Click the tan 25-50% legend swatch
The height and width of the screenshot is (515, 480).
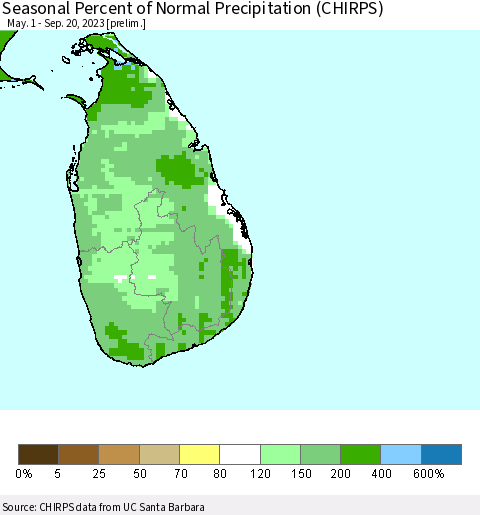[119, 454]
